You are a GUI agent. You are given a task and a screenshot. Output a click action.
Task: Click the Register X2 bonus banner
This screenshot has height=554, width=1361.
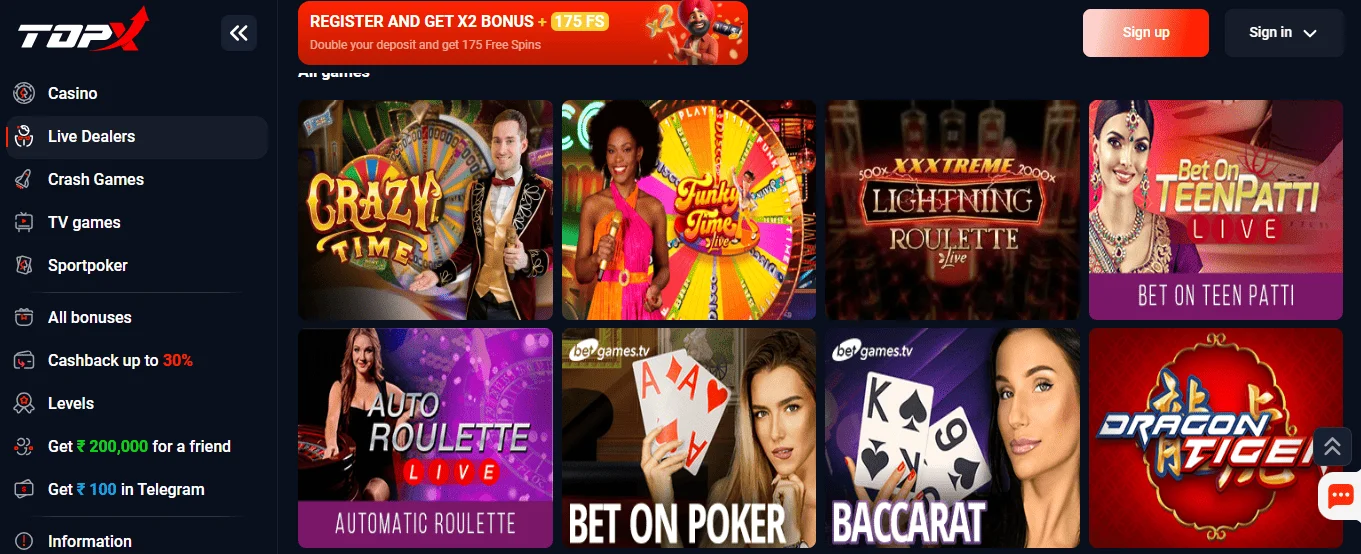(x=523, y=33)
